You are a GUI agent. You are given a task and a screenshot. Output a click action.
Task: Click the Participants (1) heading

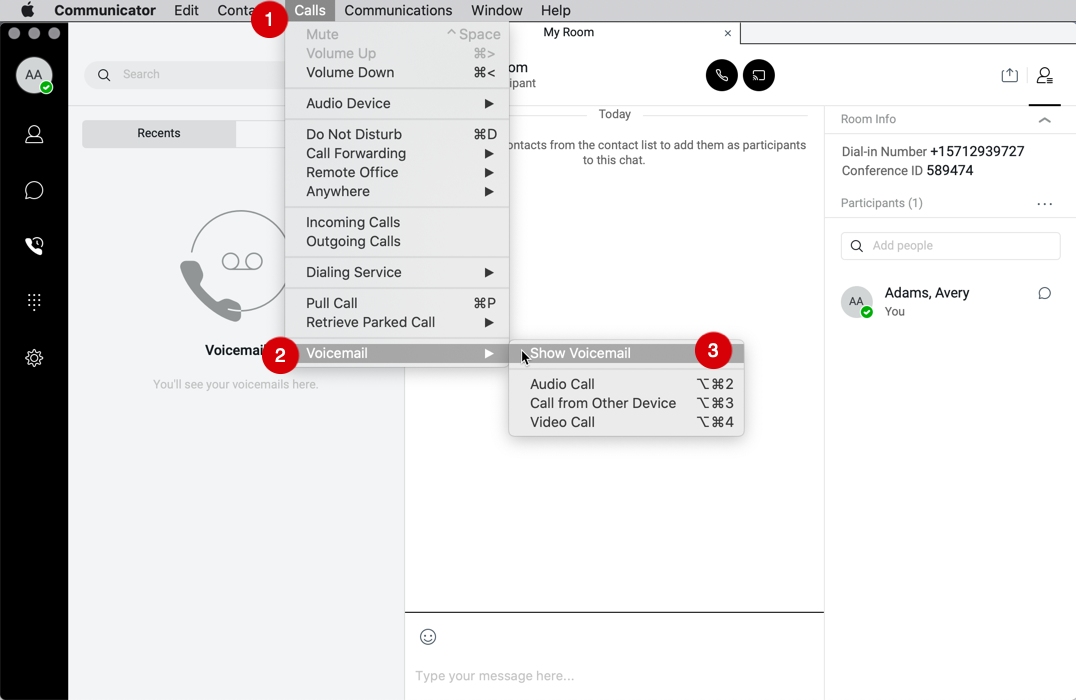[881, 203]
